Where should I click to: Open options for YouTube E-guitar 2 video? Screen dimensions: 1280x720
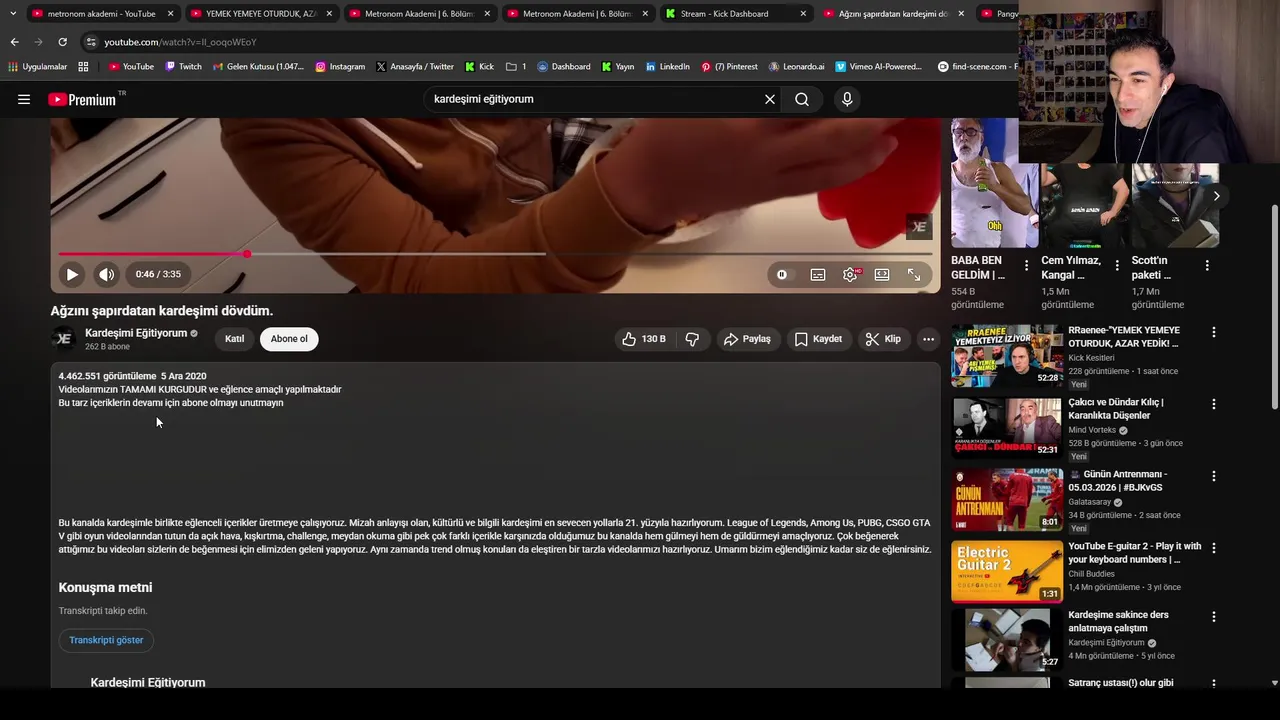click(x=1214, y=548)
